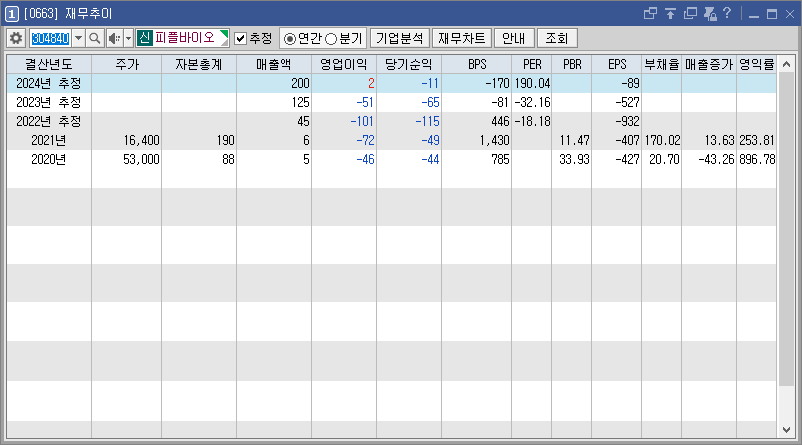
Task: Click the 조회 button
Action: pos(557,38)
